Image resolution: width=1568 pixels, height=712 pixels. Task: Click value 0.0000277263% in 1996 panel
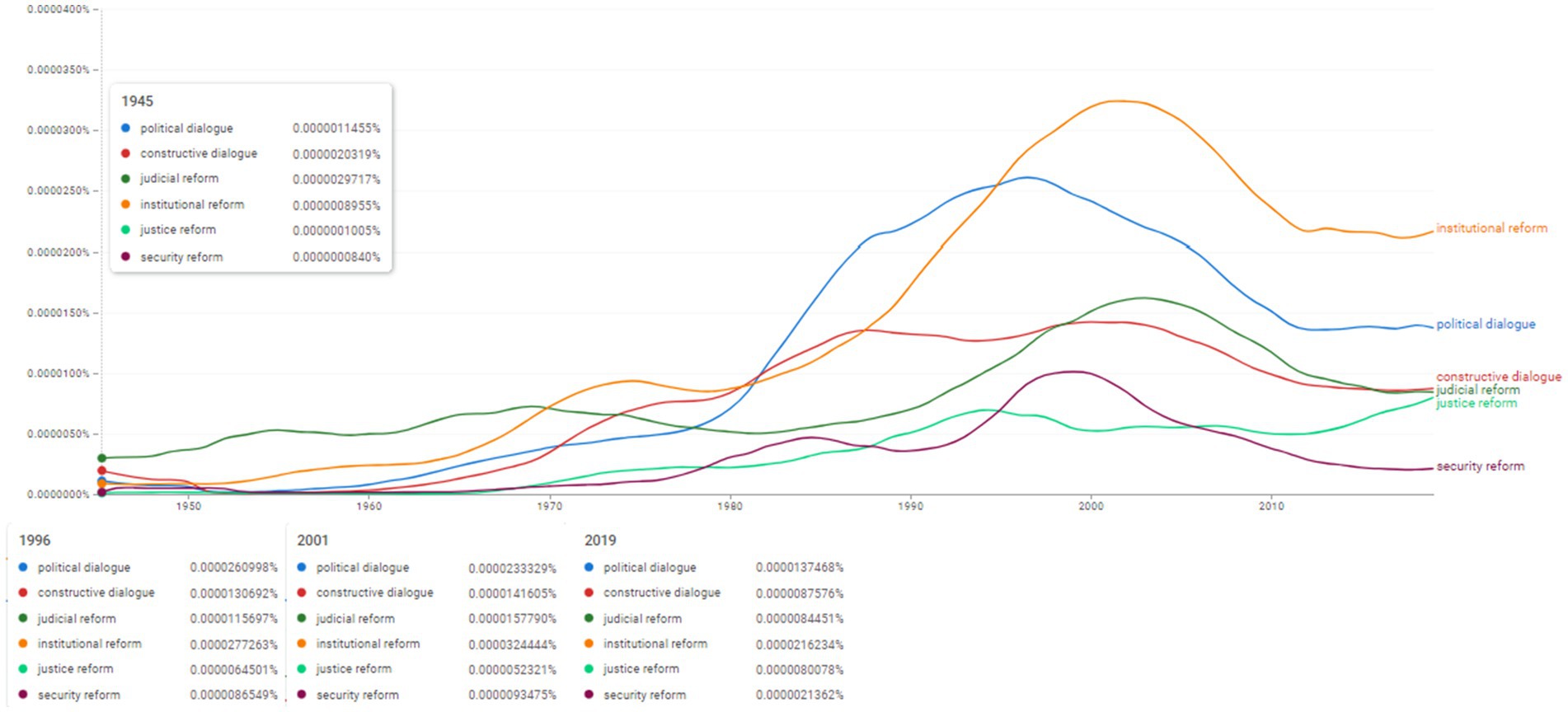(234, 644)
